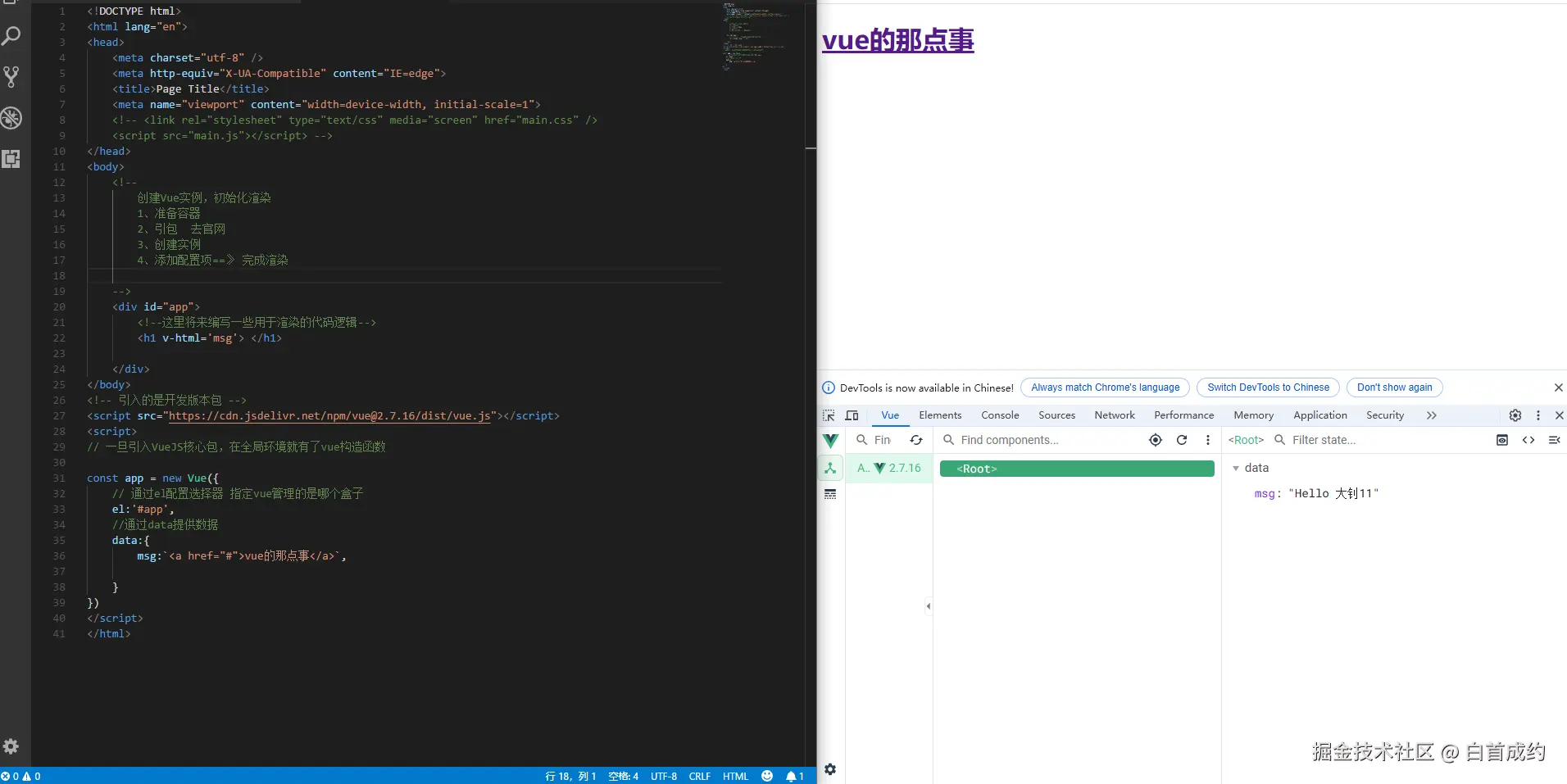Open notifications bell in status bar
Screen dimensions: 1567x784
point(795,776)
